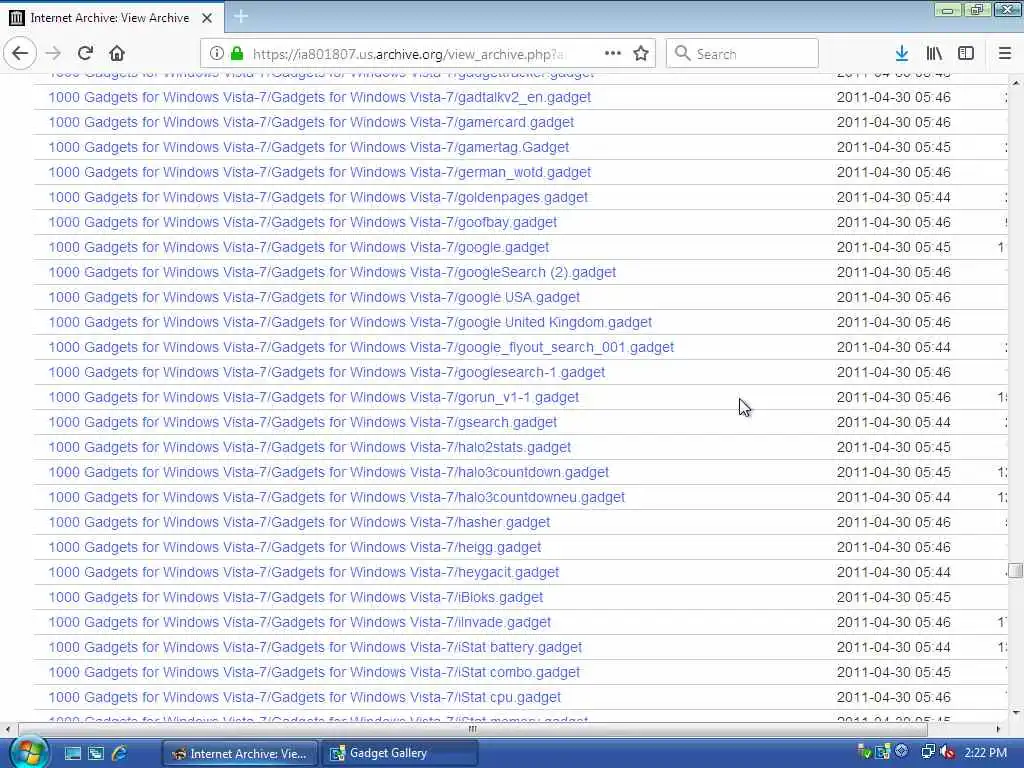Switch to Gadget Gallery taskbar button

pos(400,753)
